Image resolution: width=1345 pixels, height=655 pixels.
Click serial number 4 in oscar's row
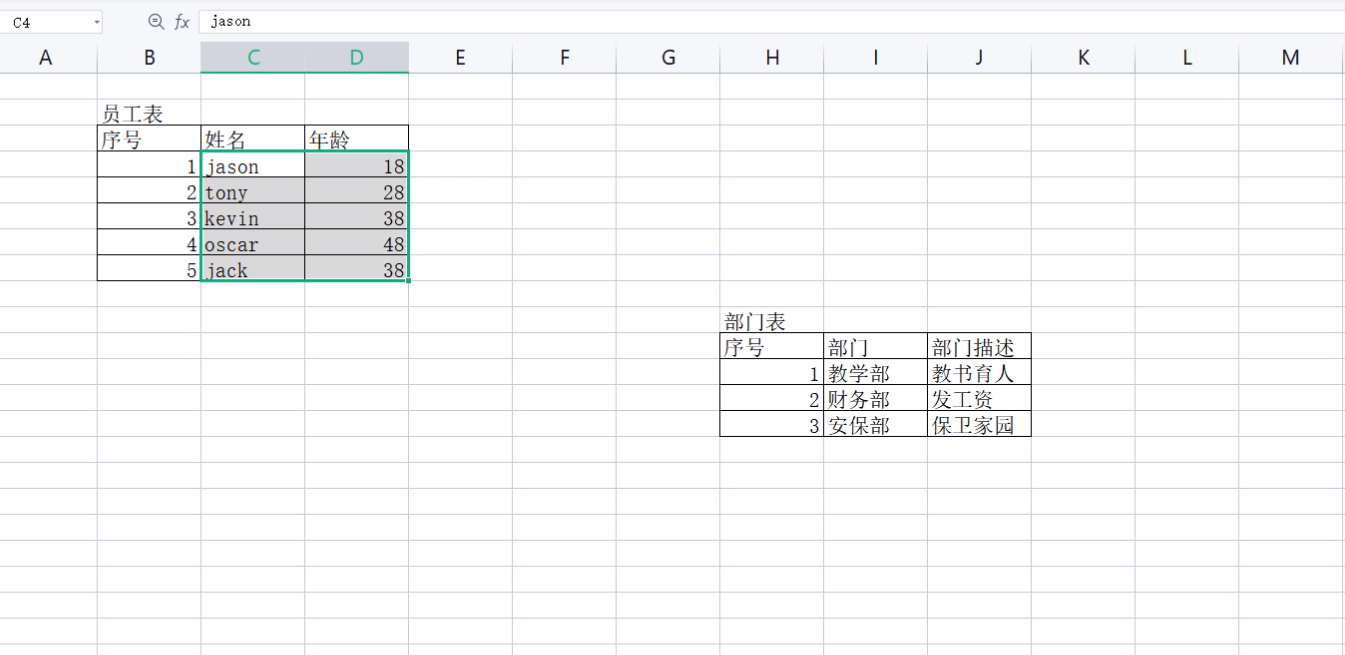(x=149, y=243)
